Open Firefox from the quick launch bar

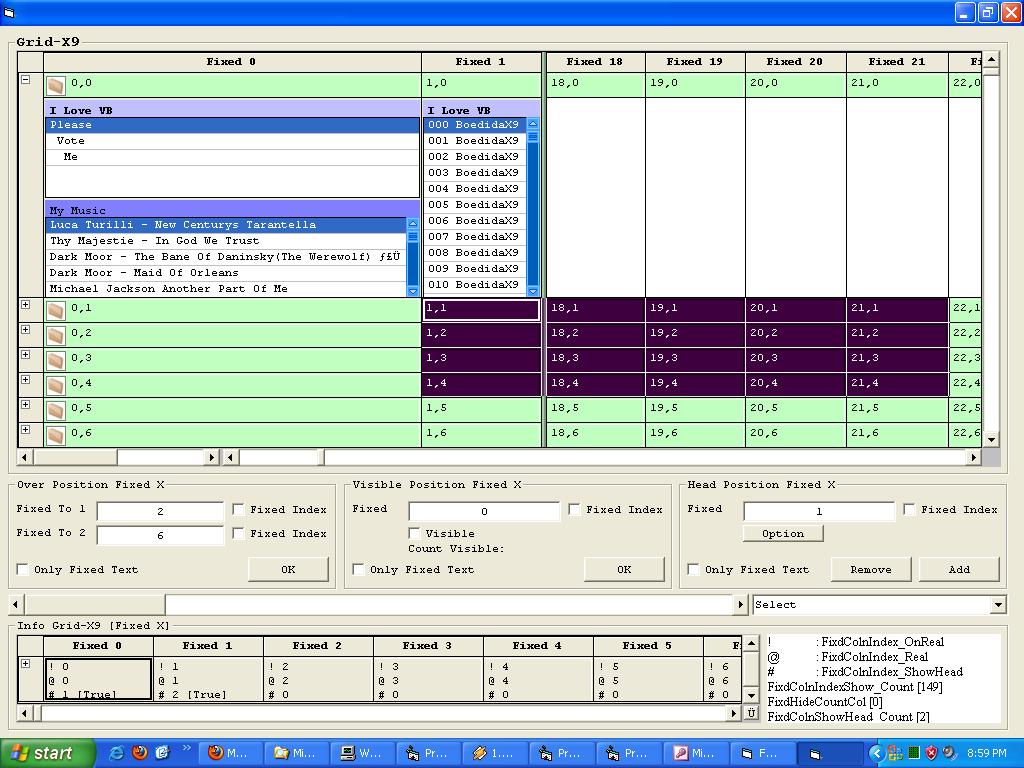(139, 753)
